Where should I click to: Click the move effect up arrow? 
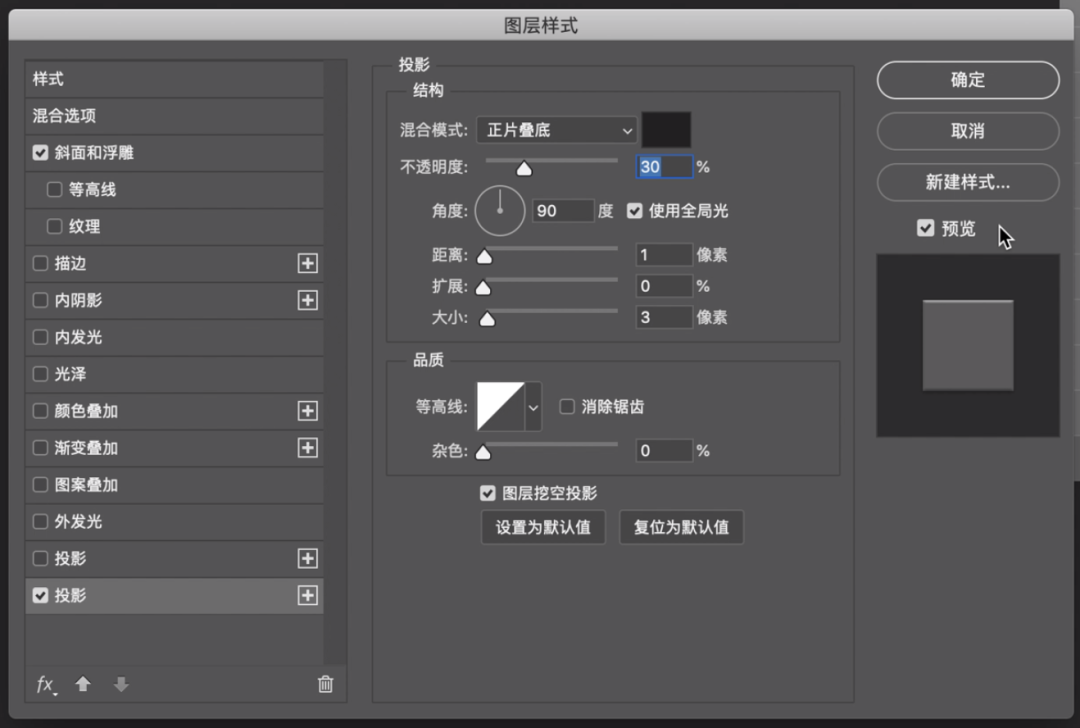click(83, 685)
